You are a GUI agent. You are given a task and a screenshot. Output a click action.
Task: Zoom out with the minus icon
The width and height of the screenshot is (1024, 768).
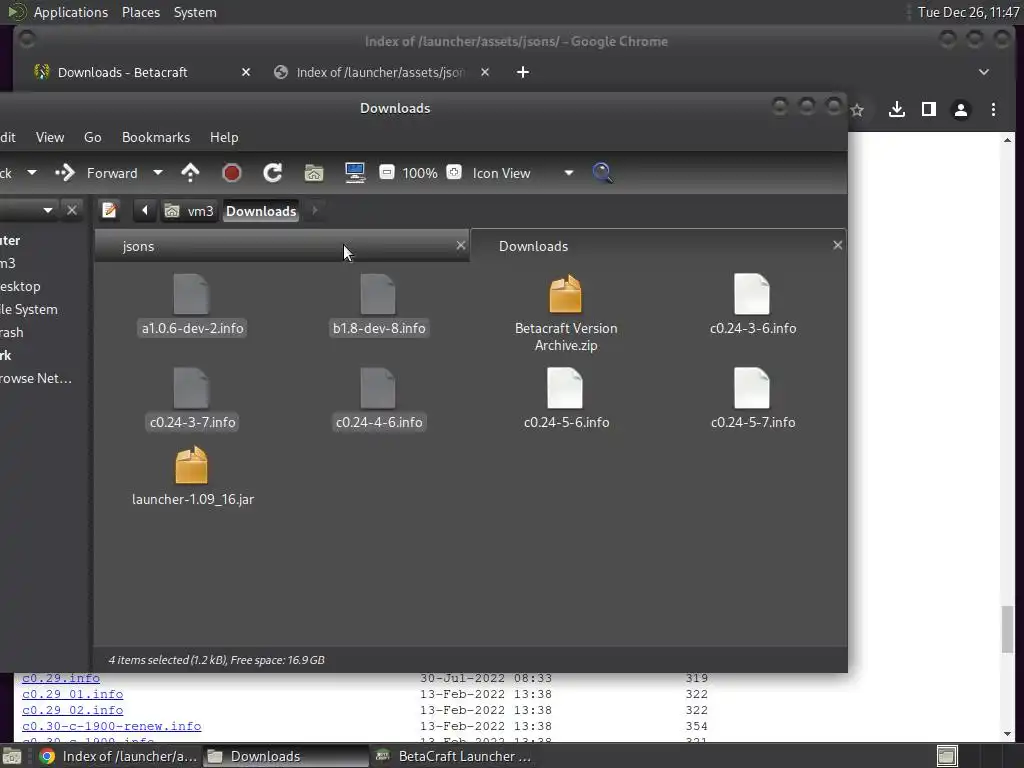tap(387, 172)
